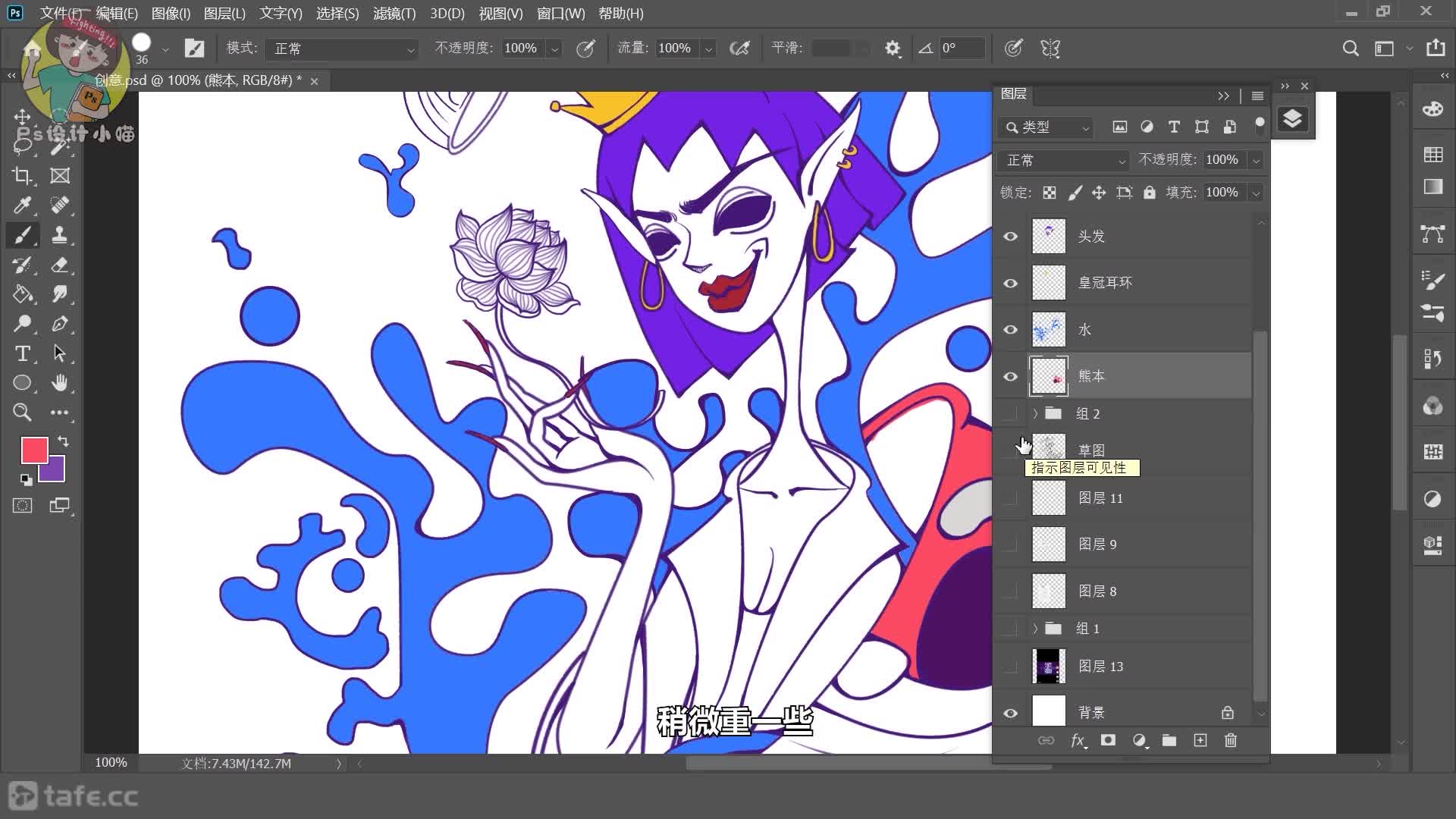Show the 图层 11 layer
1456x819 pixels.
tap(1010, 498)
